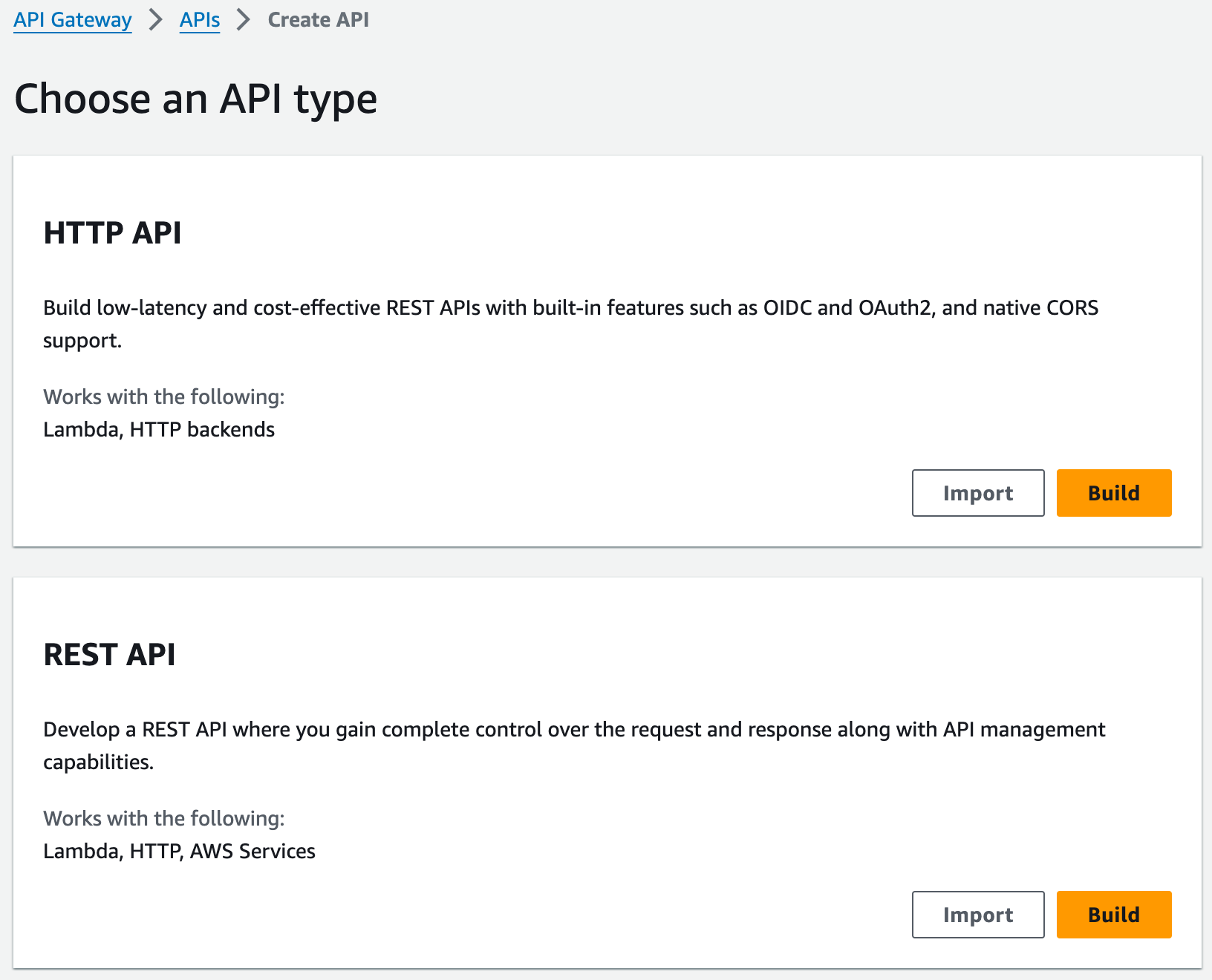Click the REST API heading
This screenshot has height=980, width=1212.
tap(110, 655)
